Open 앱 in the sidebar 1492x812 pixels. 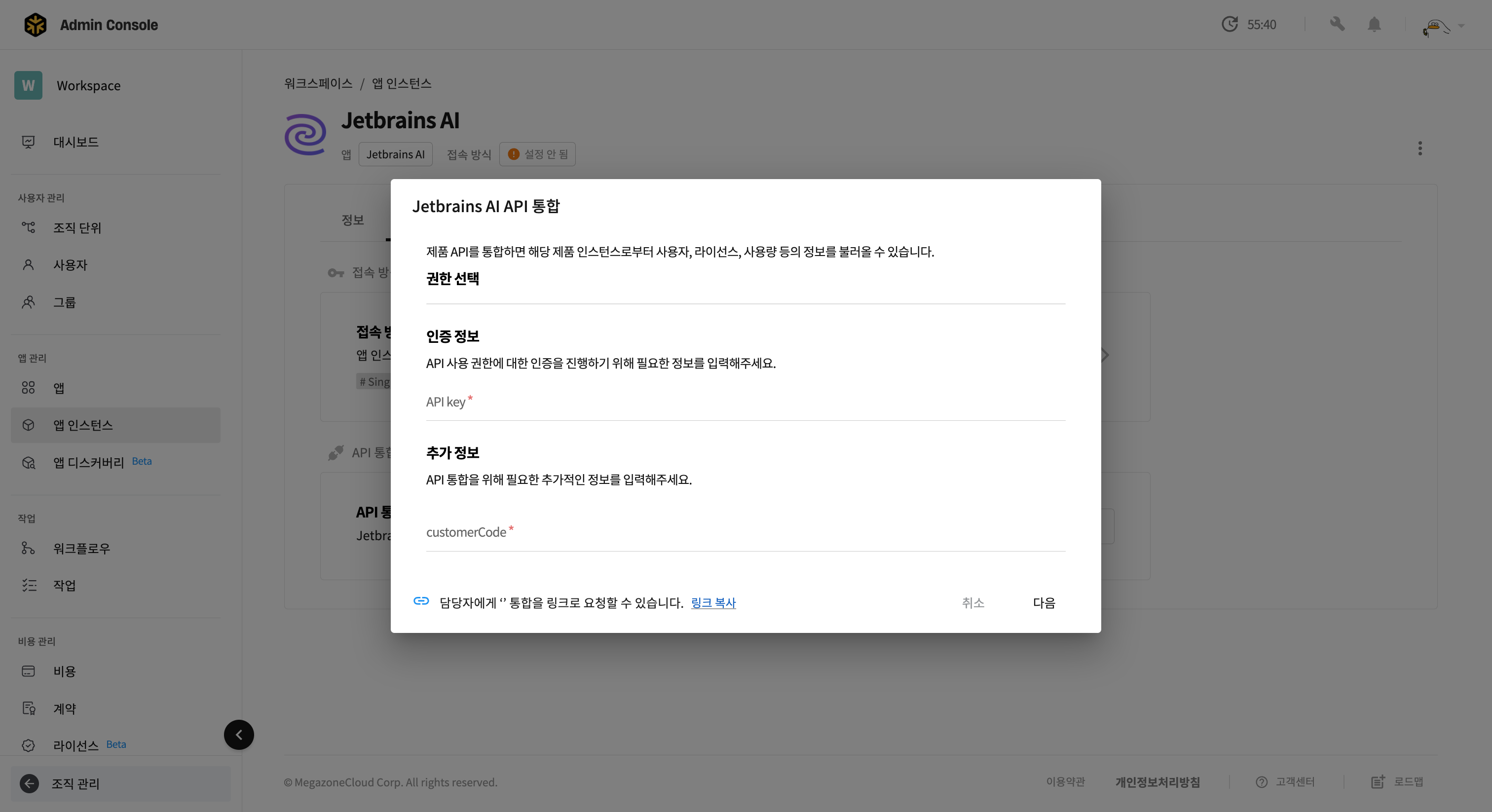115,388
